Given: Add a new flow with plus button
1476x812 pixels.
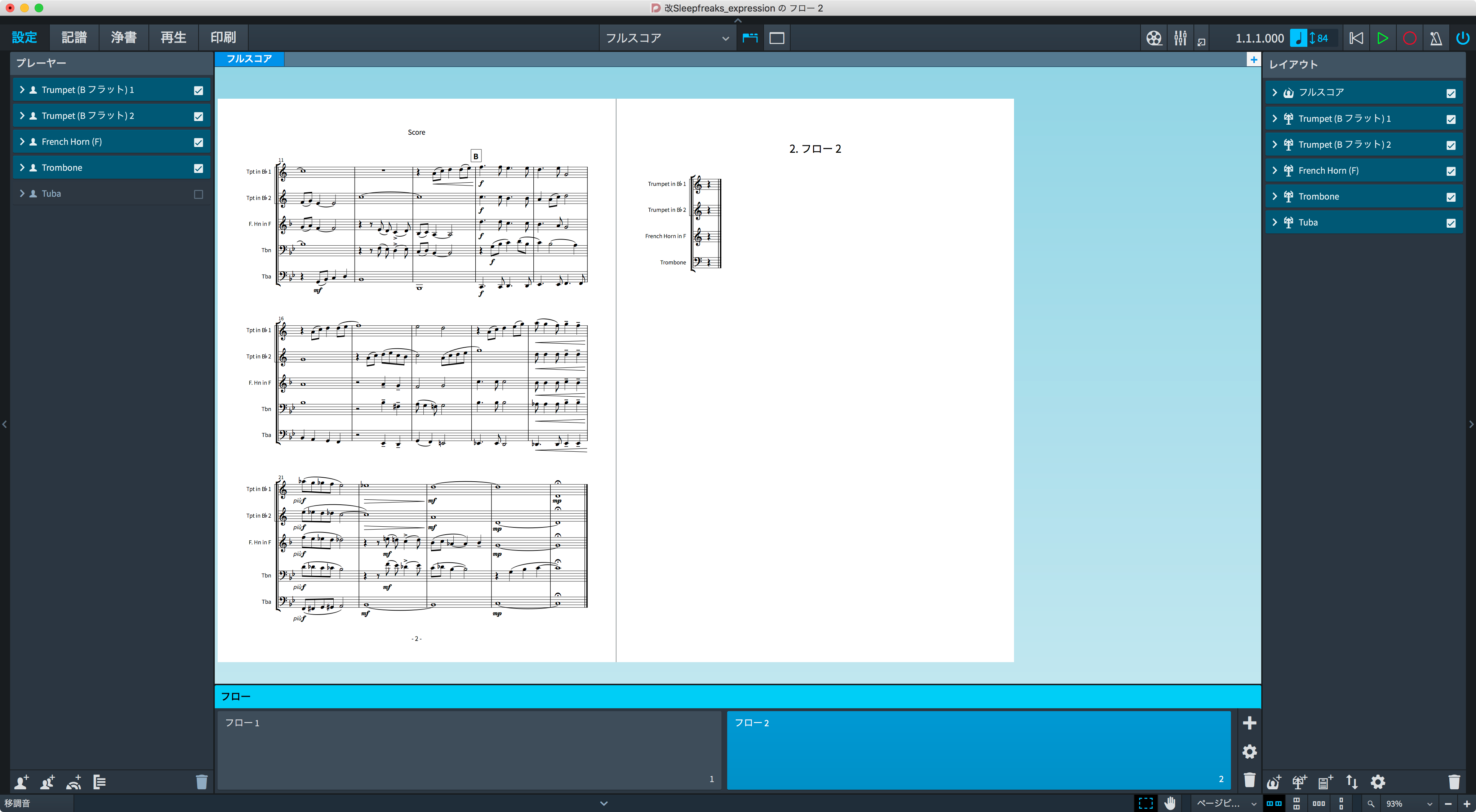Looking at the screenshot, I should point(1249,723).
